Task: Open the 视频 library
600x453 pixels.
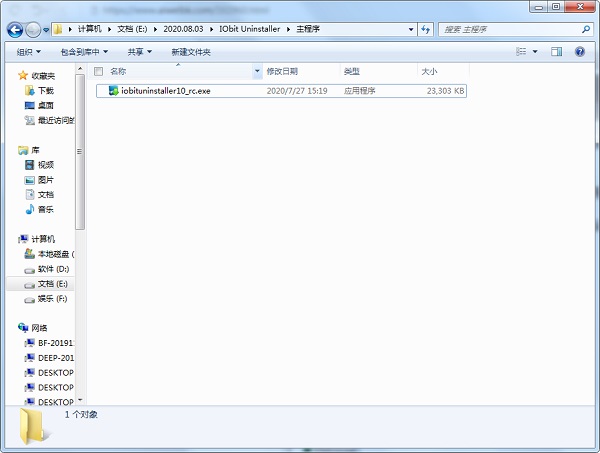Action: click(46, 165)
